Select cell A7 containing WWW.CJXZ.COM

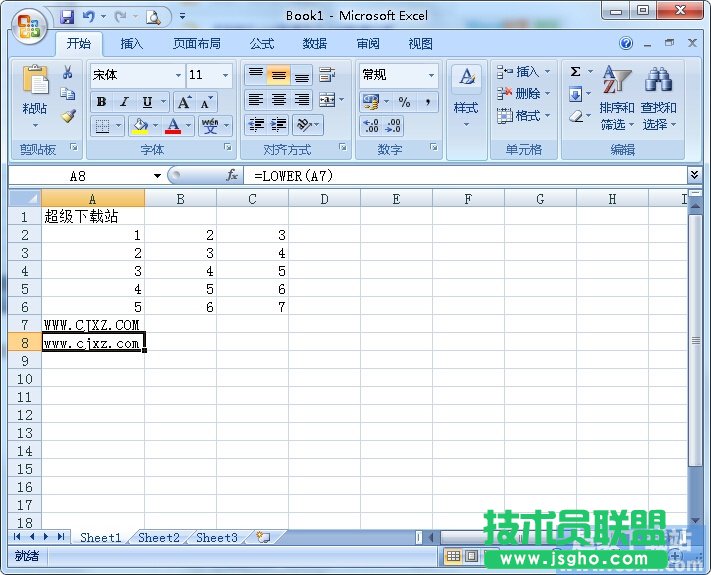(92, 325)
